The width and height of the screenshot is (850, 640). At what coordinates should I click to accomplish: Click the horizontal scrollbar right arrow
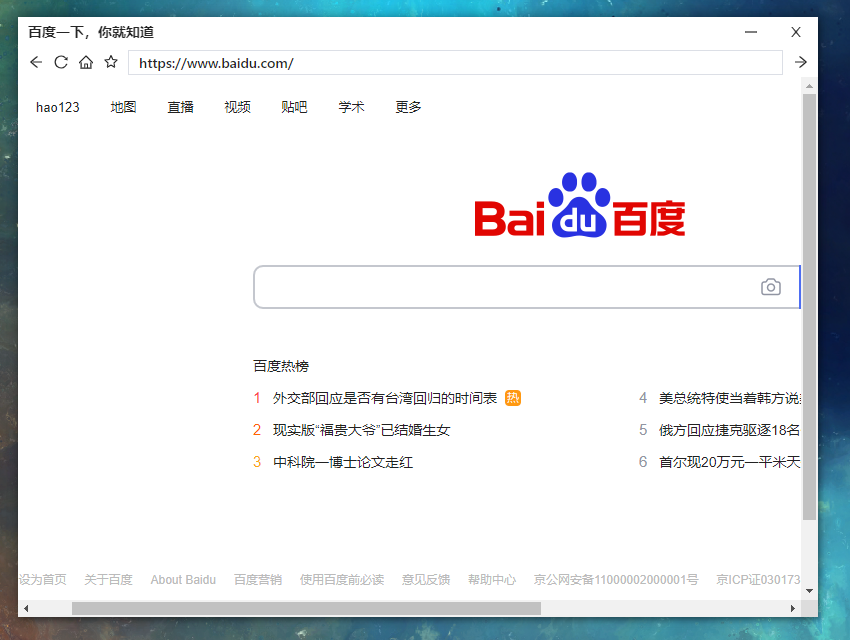click(x=793, y=609)
